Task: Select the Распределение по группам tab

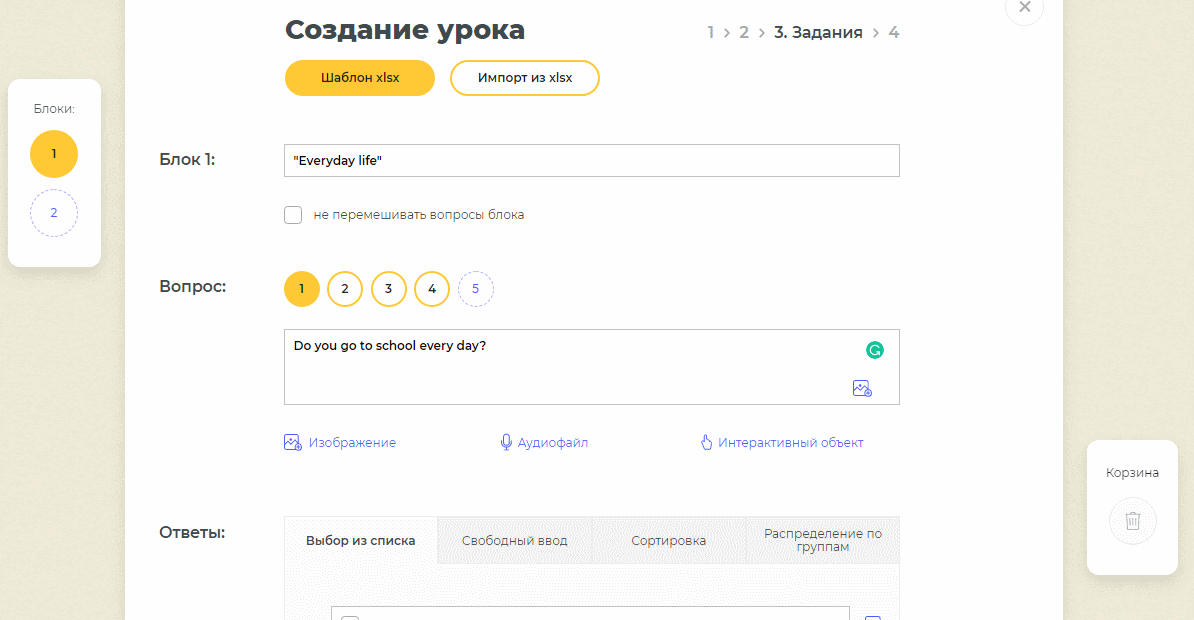Action: [822, 540]
